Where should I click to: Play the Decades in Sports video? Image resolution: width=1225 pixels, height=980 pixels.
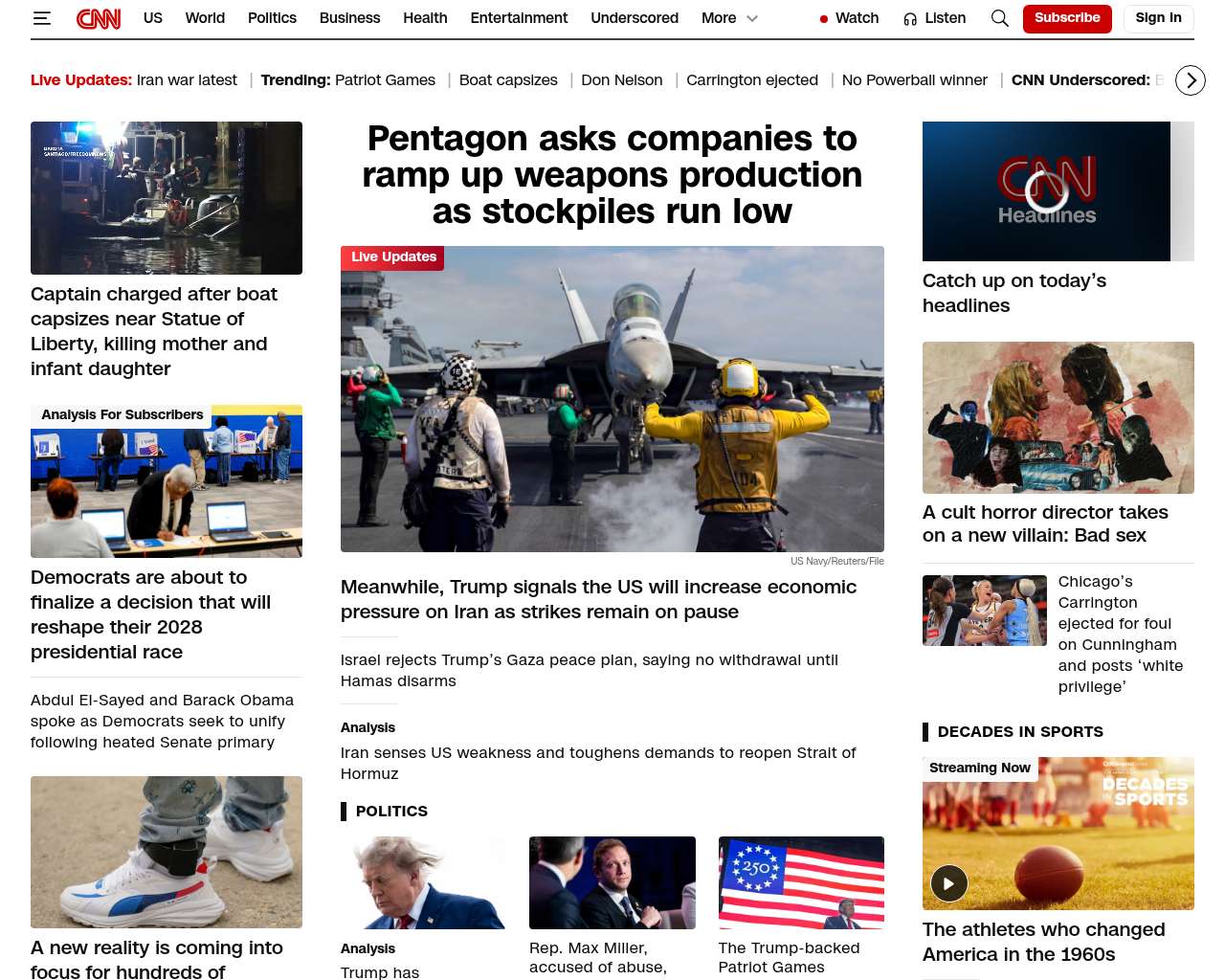949,883
